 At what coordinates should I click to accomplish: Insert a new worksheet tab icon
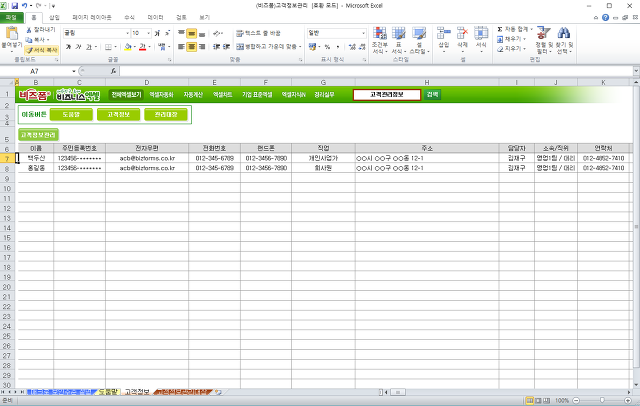click(218, 392)
